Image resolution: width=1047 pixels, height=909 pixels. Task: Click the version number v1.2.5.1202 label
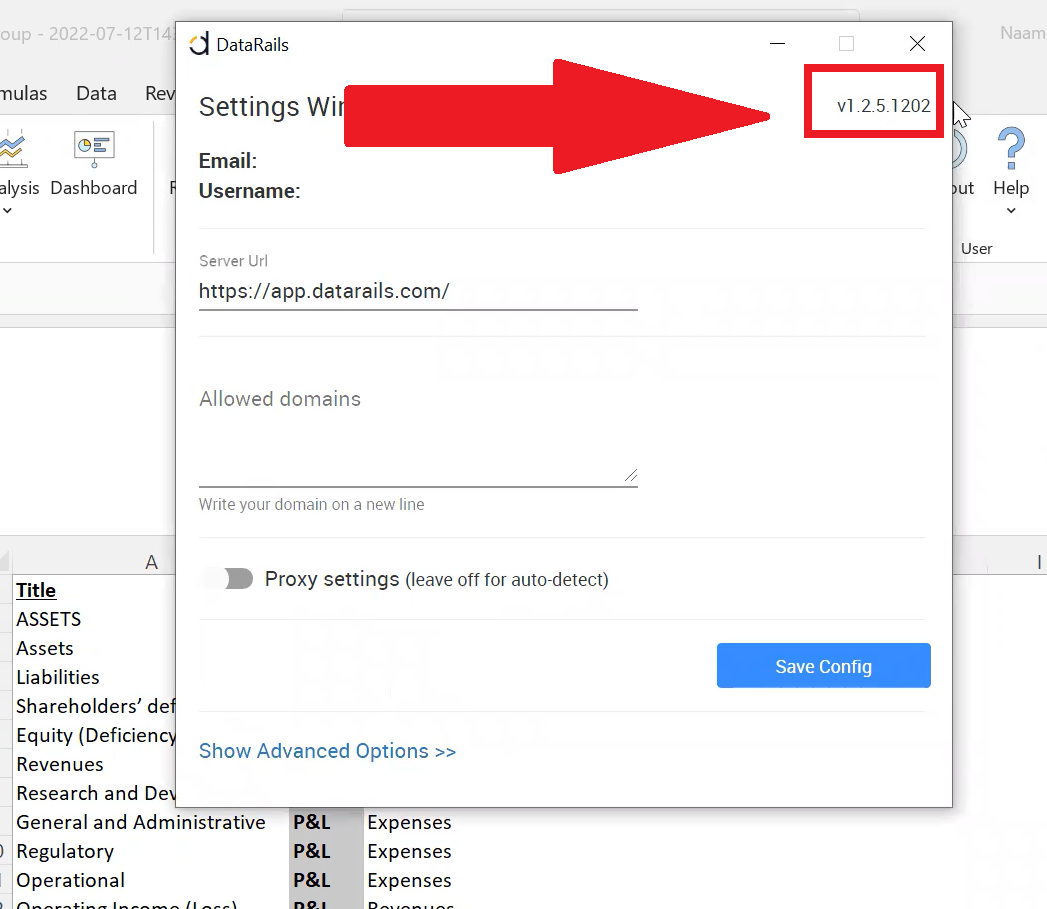(883, 105)
